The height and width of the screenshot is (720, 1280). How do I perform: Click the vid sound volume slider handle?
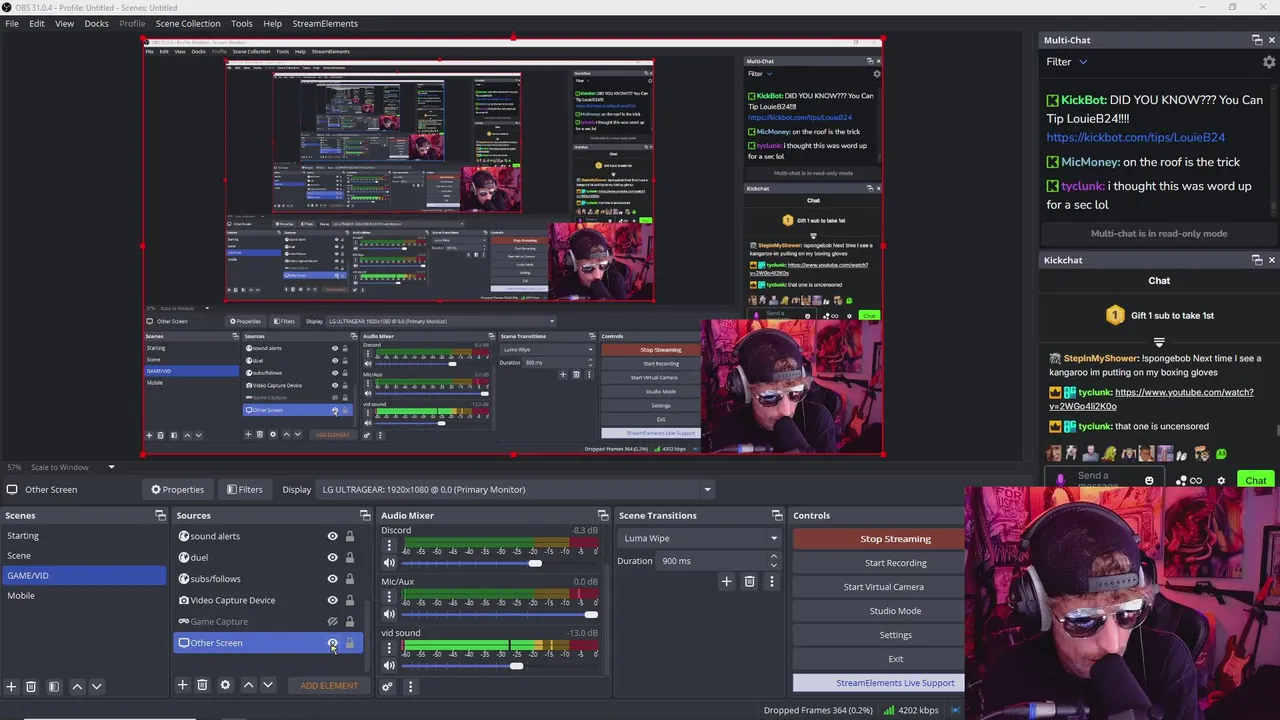coord(516,666)
